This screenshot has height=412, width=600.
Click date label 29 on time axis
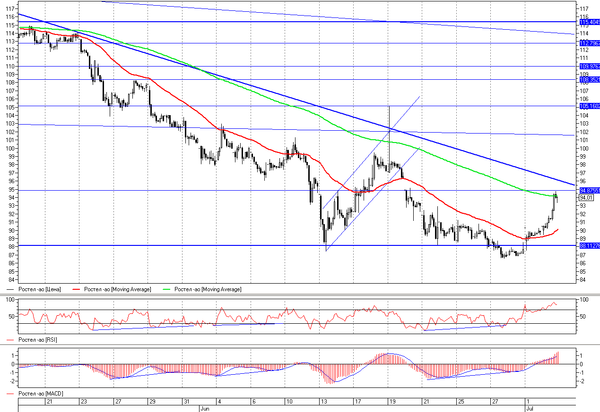click(152, 402)
